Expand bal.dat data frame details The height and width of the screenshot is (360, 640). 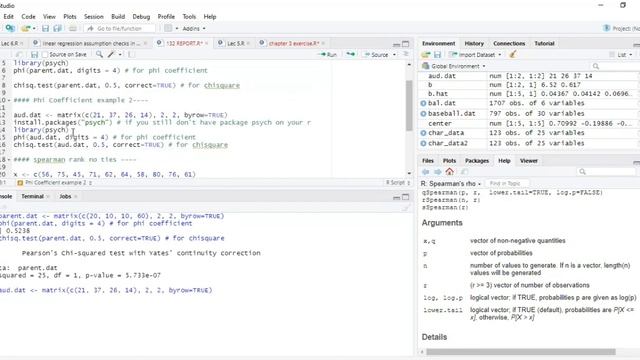pos(423,103)
